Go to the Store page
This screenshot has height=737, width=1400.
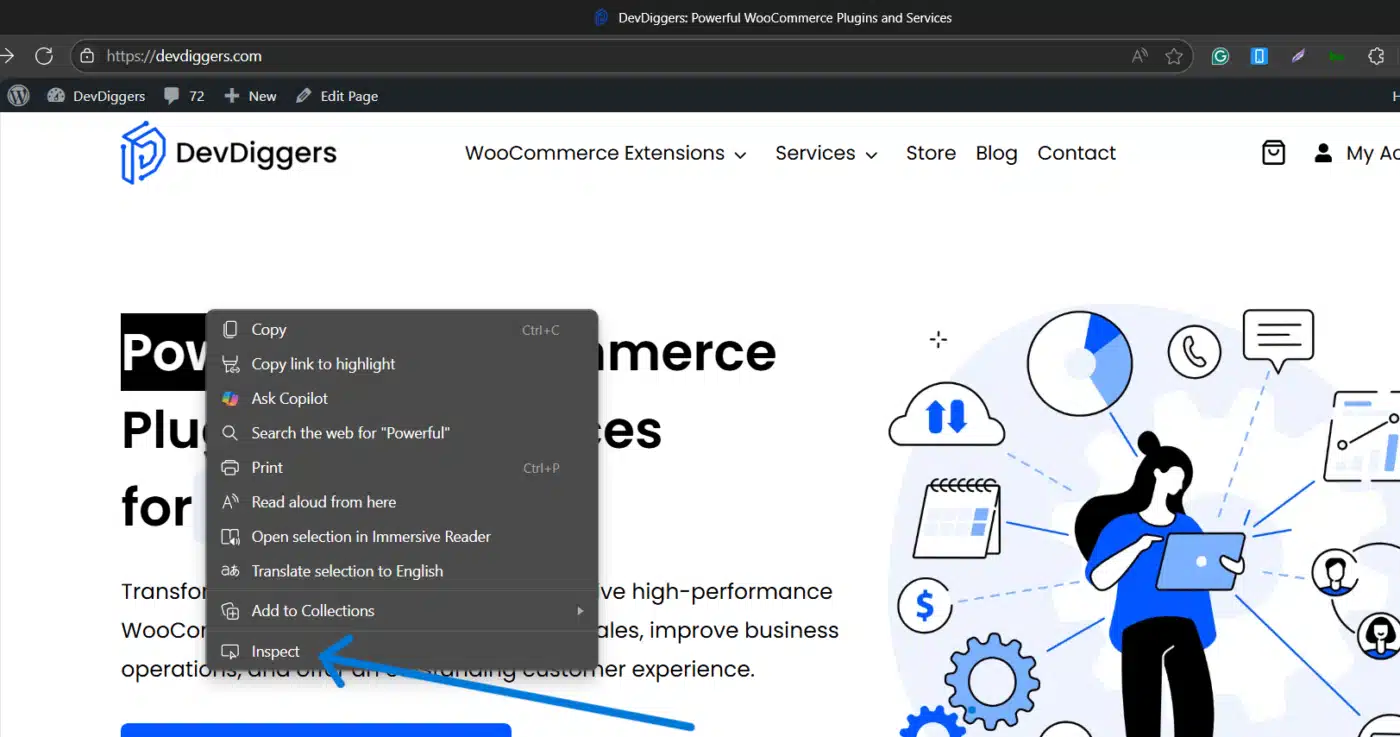[x=931, y=153]
